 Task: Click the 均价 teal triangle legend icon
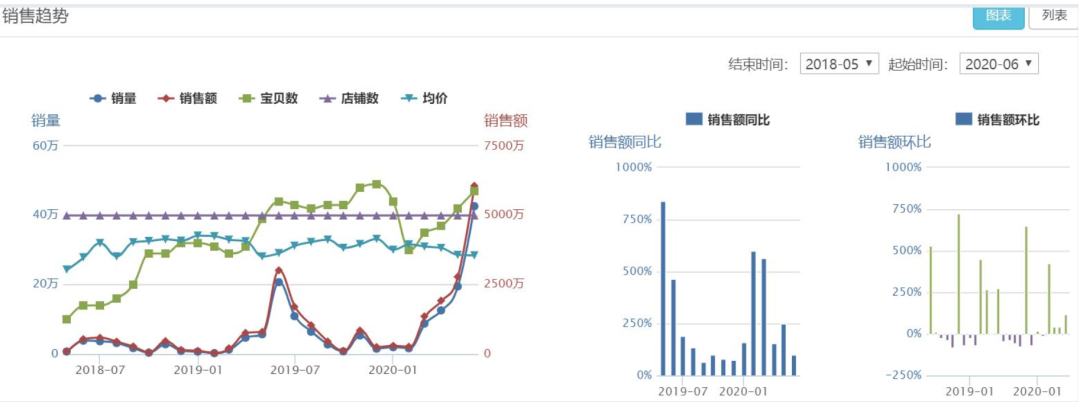point(409,99)
